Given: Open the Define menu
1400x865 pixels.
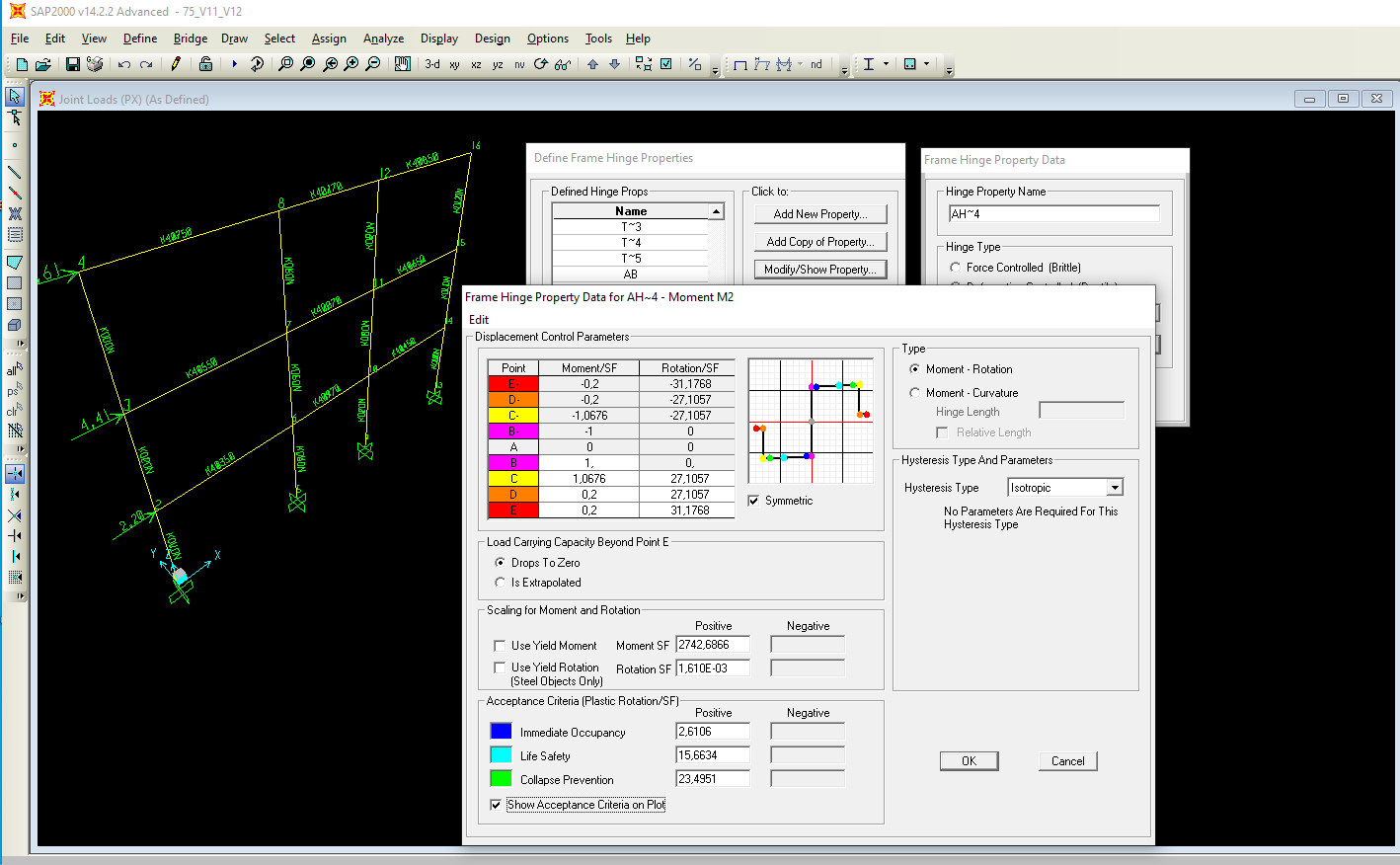Looking at the screenshot, I should click(140, 39).
